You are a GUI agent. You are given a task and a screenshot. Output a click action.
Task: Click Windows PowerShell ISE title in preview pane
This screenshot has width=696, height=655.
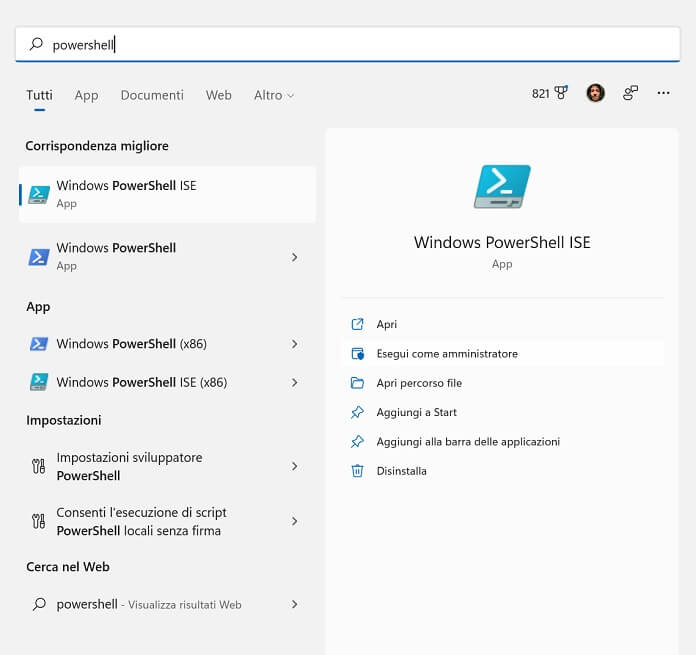coord(502,242)
